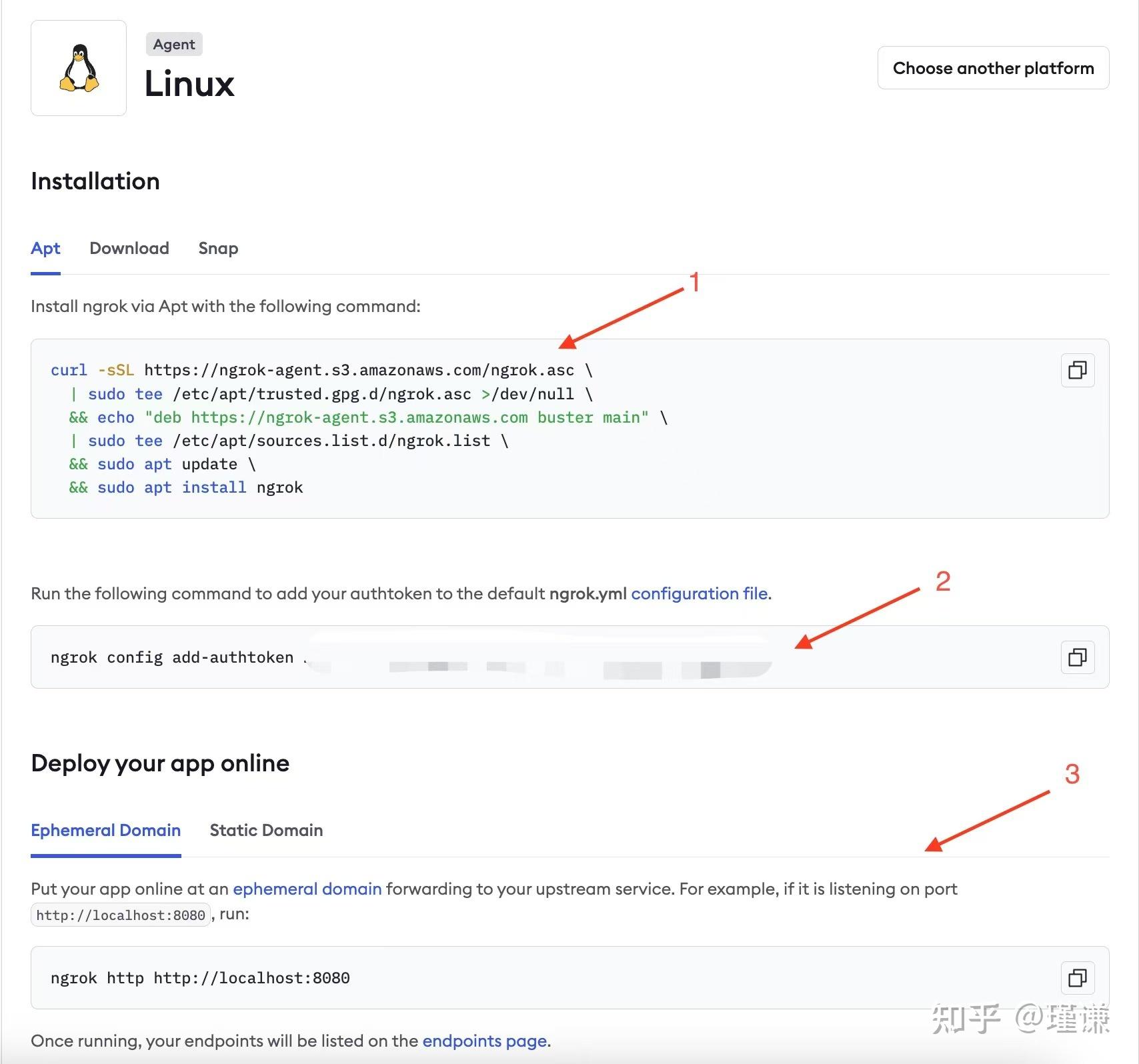Switch to the Download installation tab

tap(129, 248)
